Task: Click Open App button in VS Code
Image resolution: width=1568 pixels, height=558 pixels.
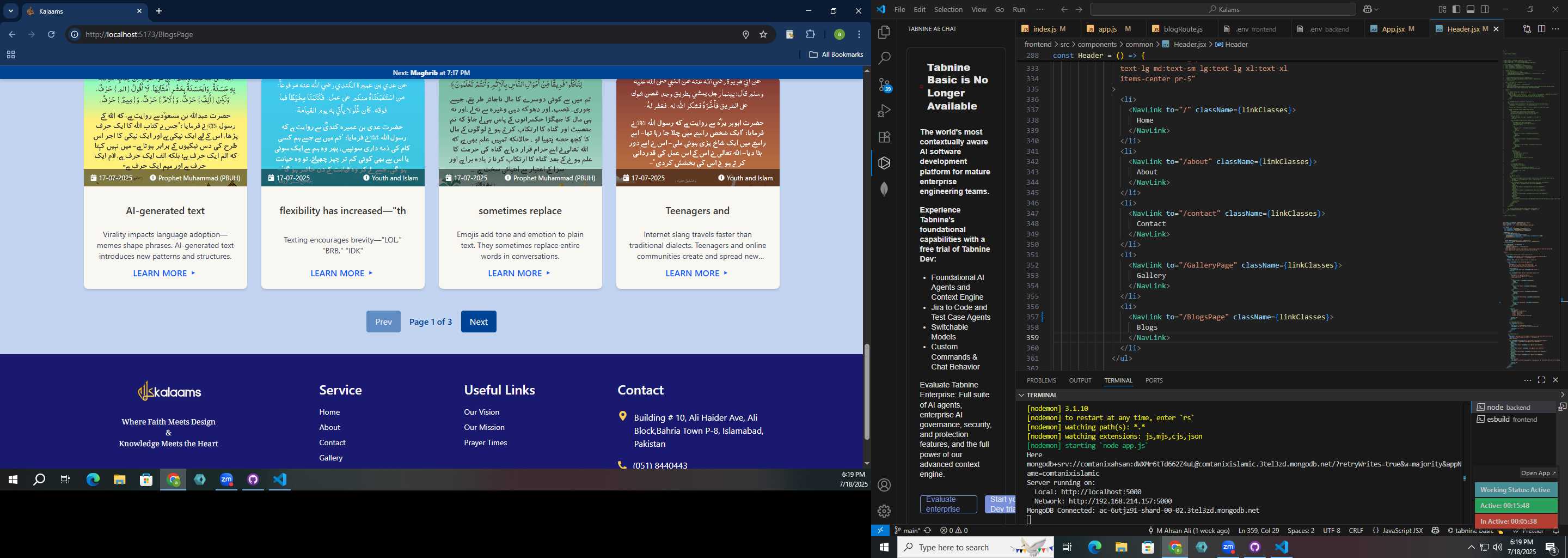Action: click(1538, 474)
